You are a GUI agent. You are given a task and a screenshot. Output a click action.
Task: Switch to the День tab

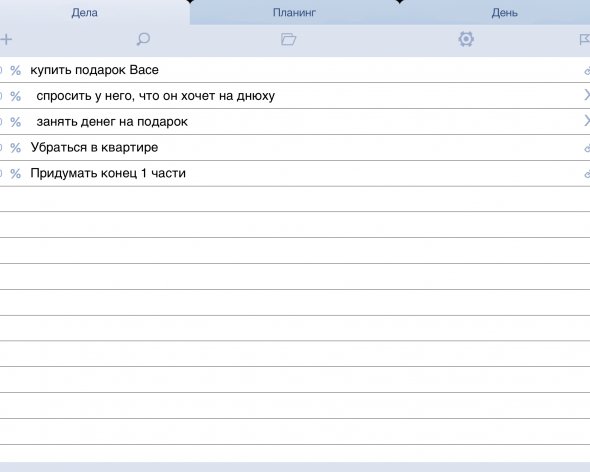[504, 12]
